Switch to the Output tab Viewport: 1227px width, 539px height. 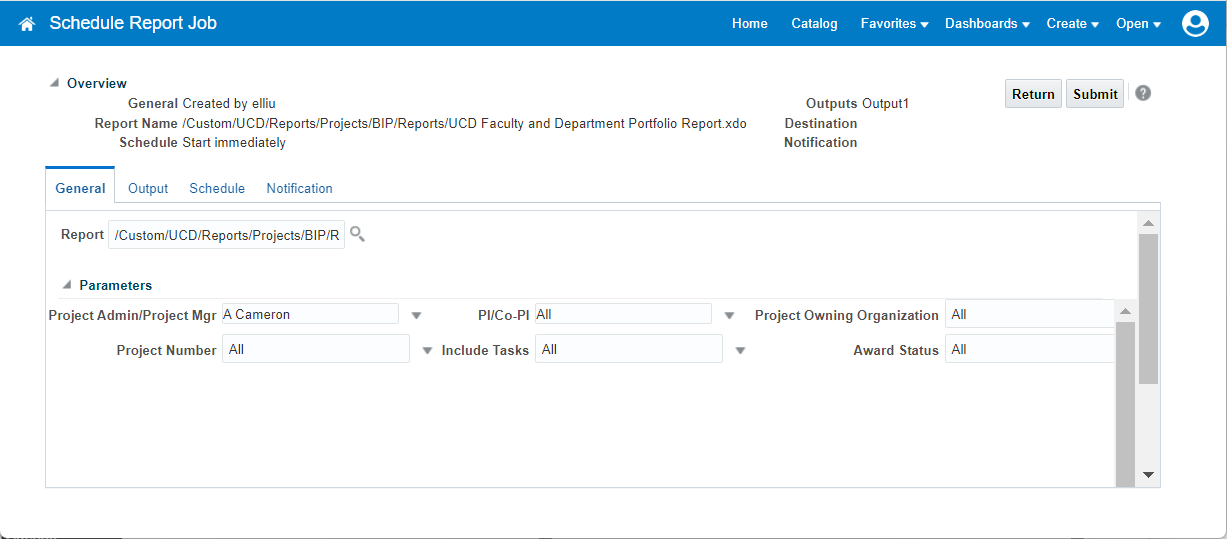point(148,188)
